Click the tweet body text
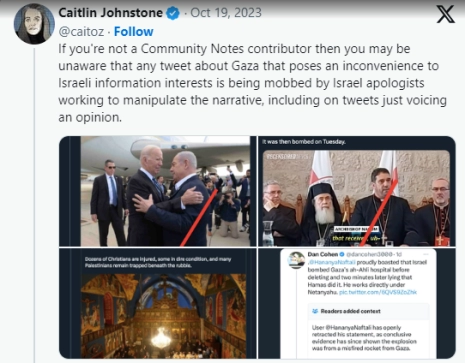 pyautogui.click(x=252, y=83)
